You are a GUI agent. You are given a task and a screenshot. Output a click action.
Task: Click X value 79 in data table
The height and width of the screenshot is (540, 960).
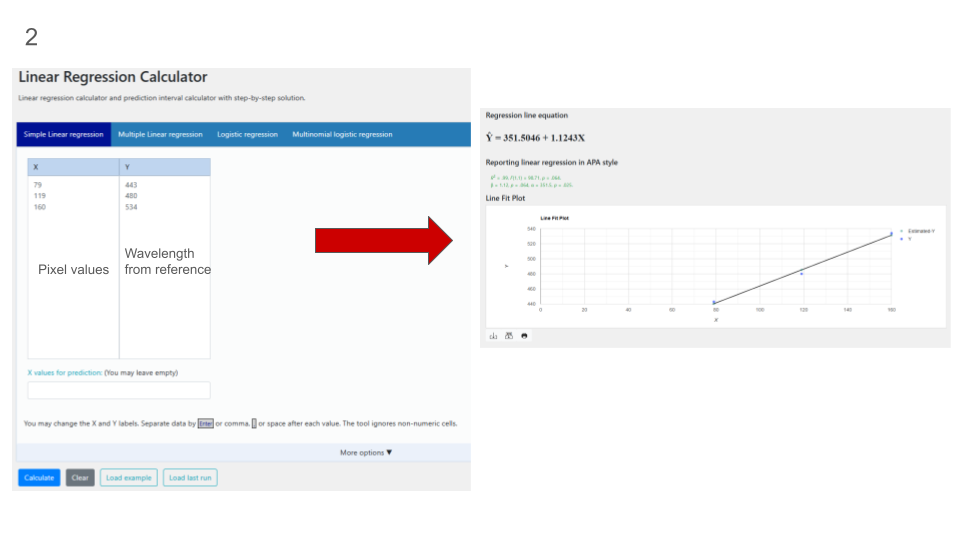pyautogui.click(x=38, y=185)
